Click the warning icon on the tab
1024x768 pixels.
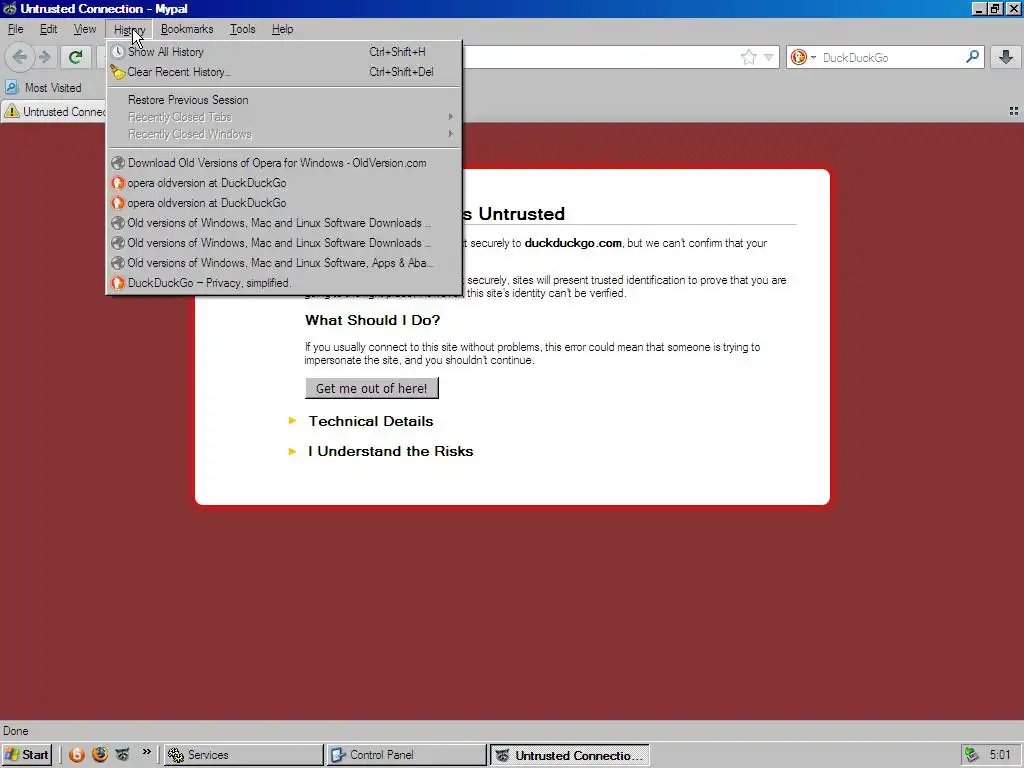12,112
